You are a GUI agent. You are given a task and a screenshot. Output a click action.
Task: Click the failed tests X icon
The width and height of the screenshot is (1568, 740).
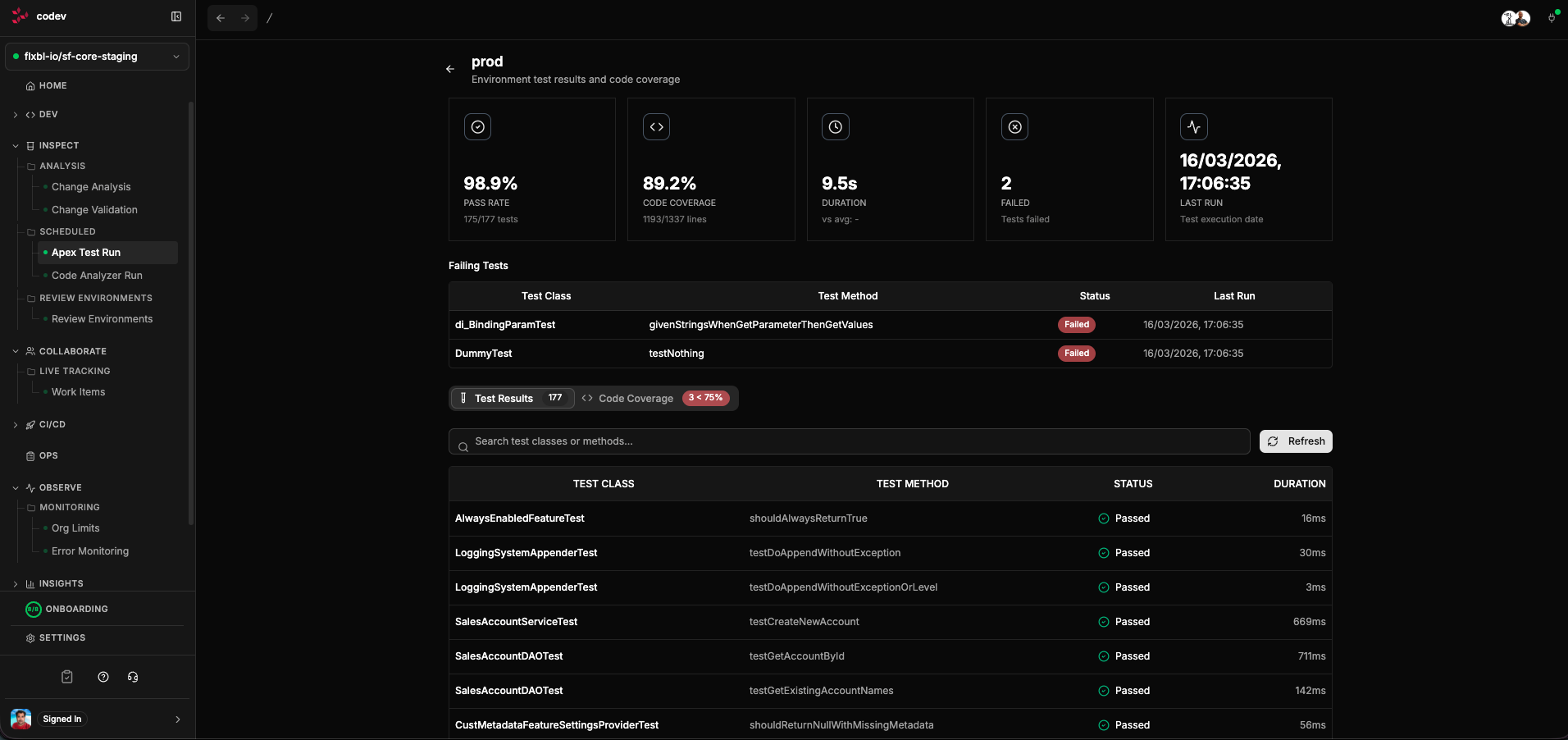(1014, 126)
